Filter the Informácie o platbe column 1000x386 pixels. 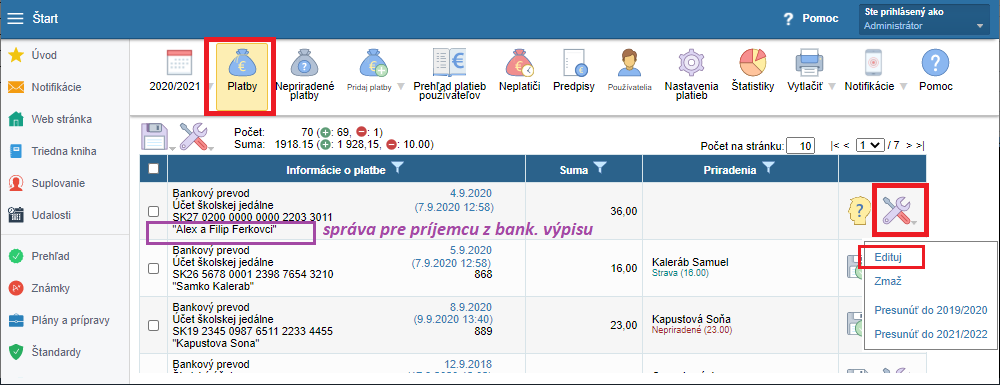point(397,168)
